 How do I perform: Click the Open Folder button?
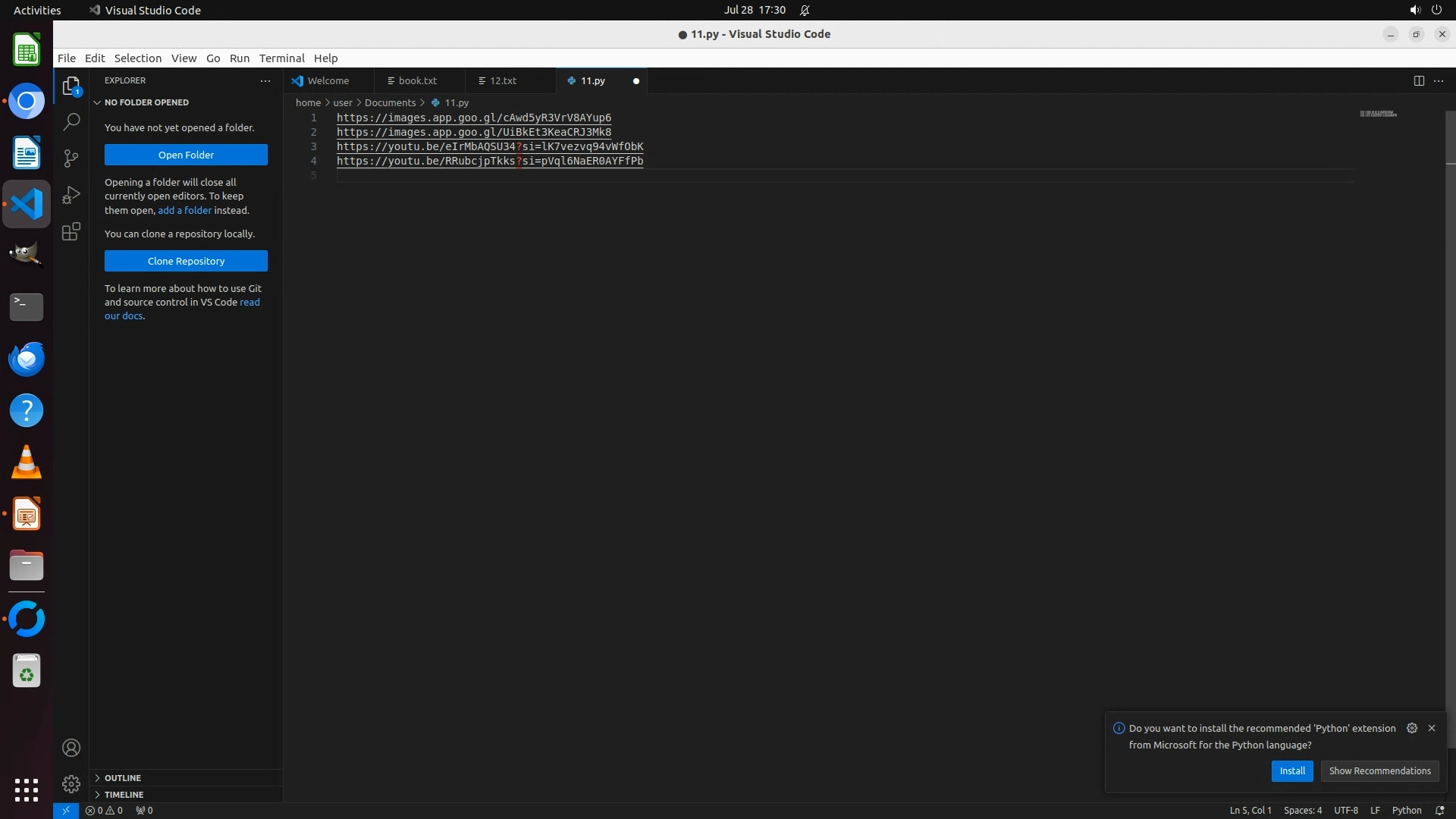(x=186, y=155)
